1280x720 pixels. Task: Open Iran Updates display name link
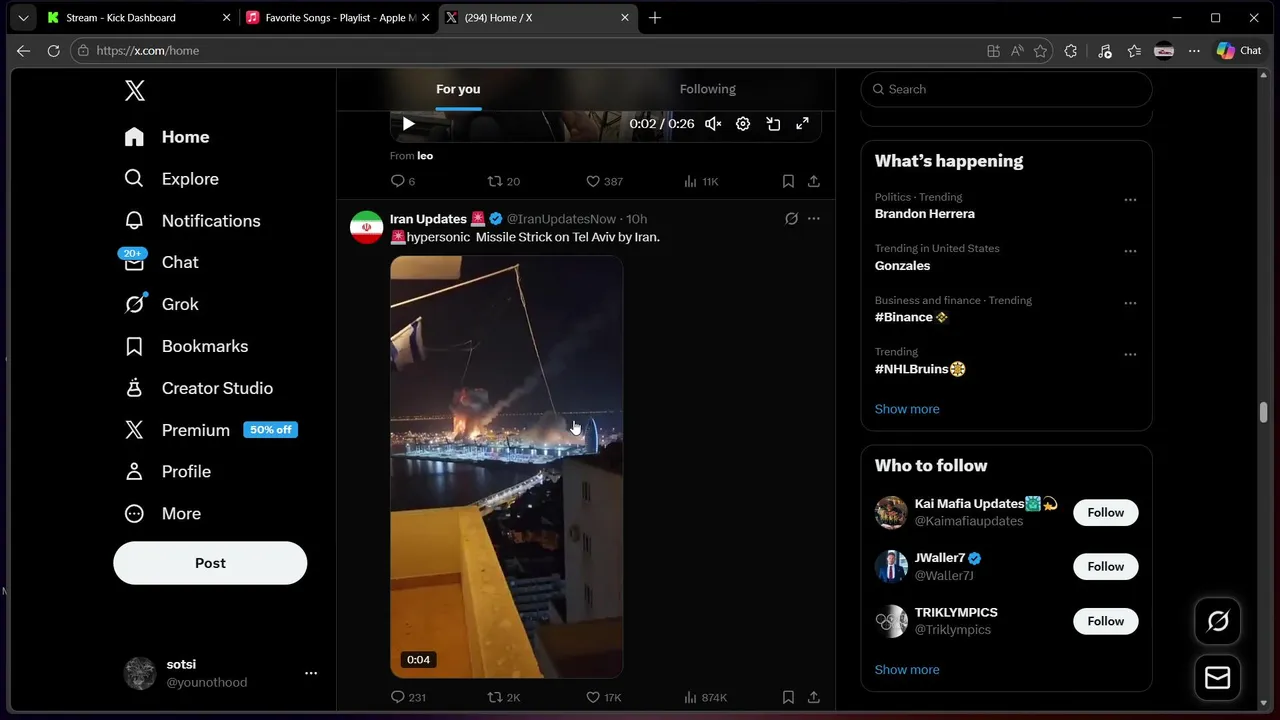click(x=428, y=219)
